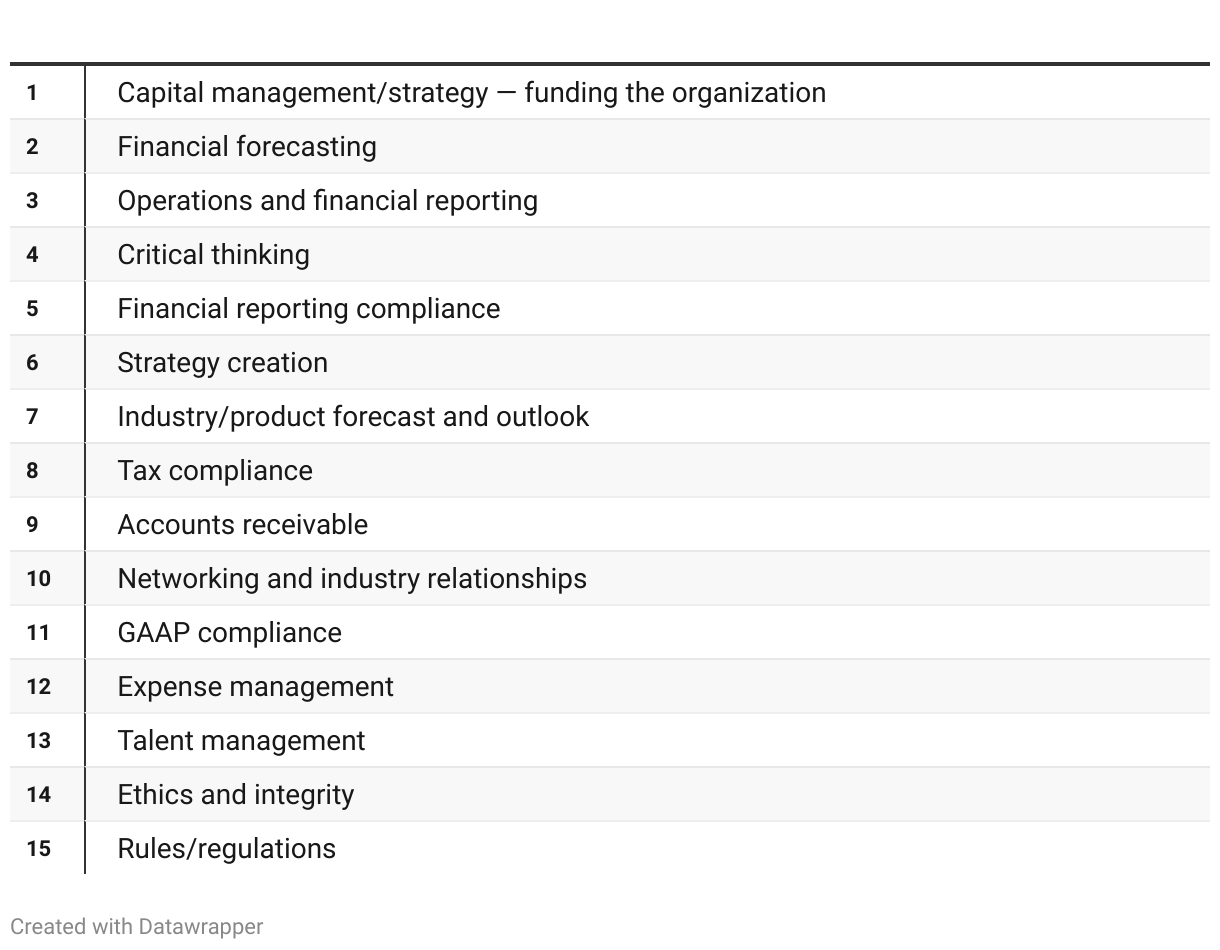This screenshot has width=1220, height=950.
Task: Click 'Financial forecasting' in row 2
Action: (247, 147)
